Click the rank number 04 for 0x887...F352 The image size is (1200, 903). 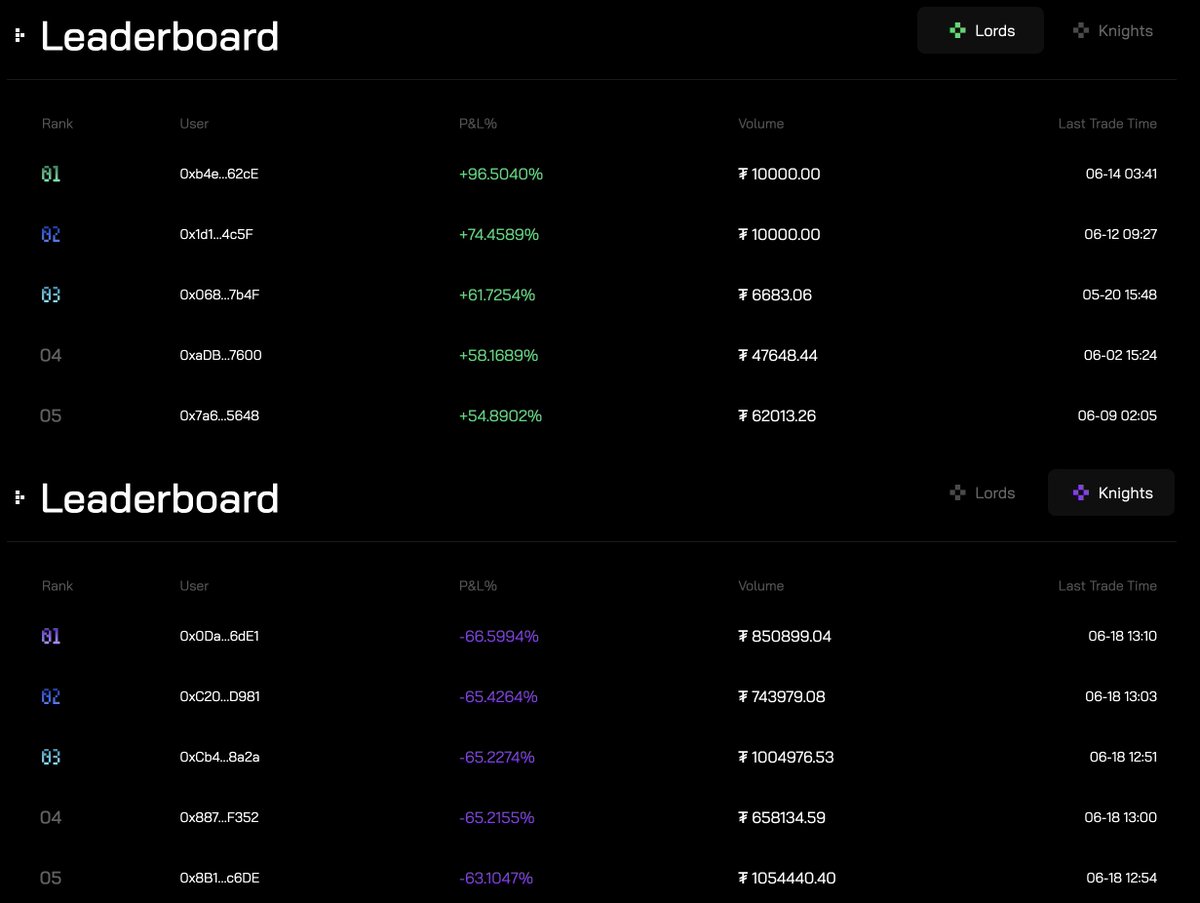point(51,818)
